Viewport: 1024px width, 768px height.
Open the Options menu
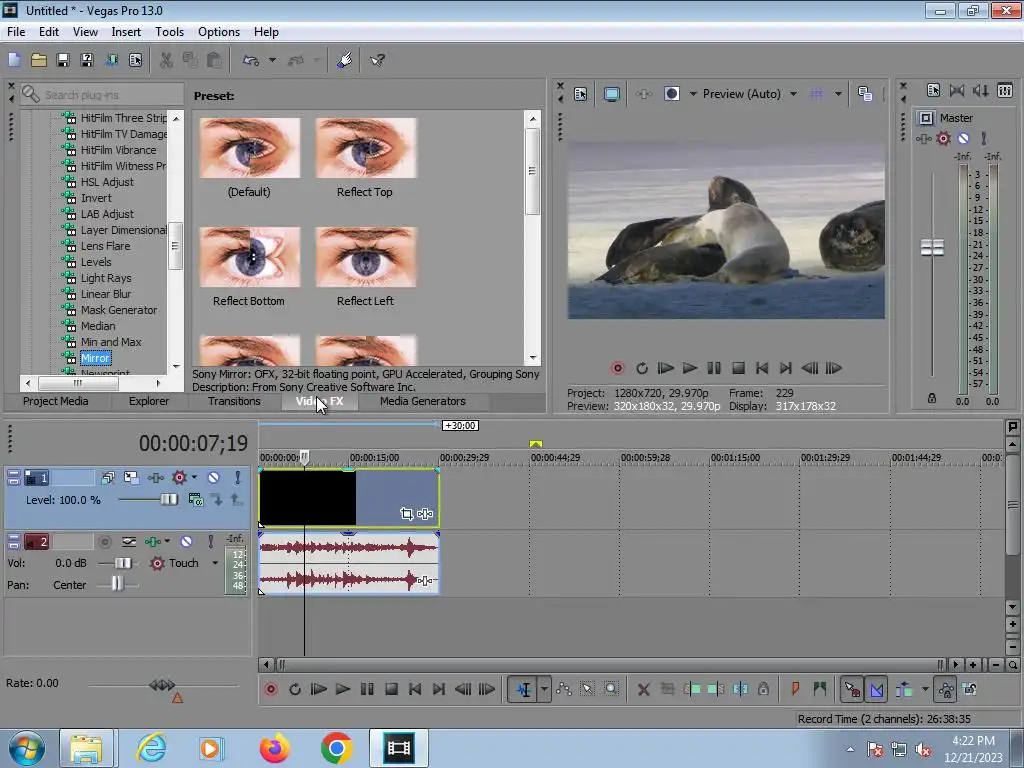219,31
